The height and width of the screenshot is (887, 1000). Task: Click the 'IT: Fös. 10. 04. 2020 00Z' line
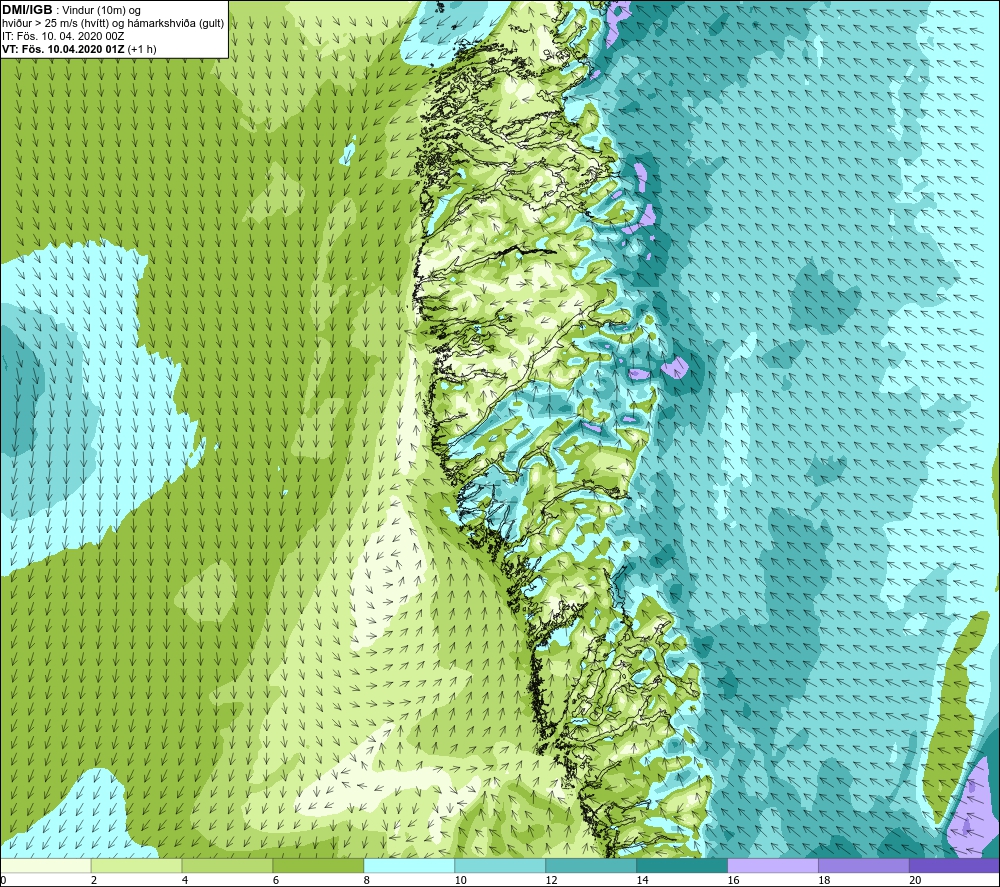[x=62, y=36]
